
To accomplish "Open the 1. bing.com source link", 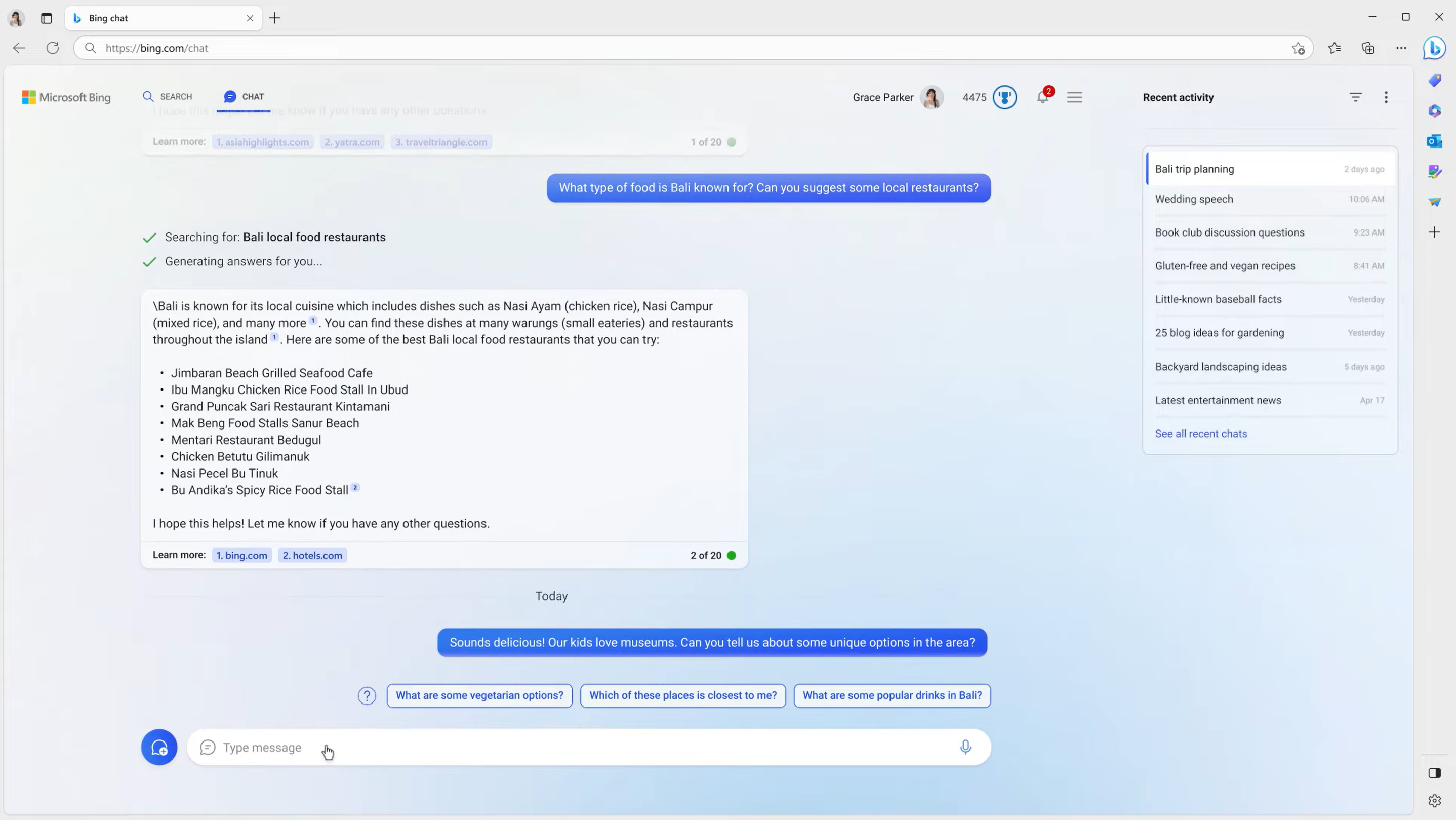I will click(x=242, y=555).
